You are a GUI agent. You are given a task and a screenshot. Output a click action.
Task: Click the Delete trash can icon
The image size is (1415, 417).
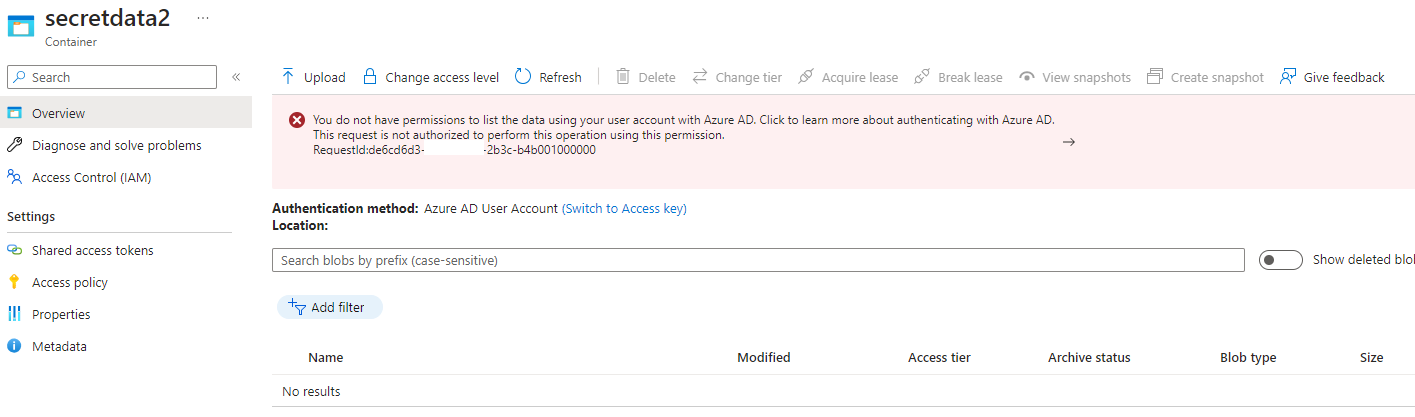pyautogui.click(x=623, y=77)
